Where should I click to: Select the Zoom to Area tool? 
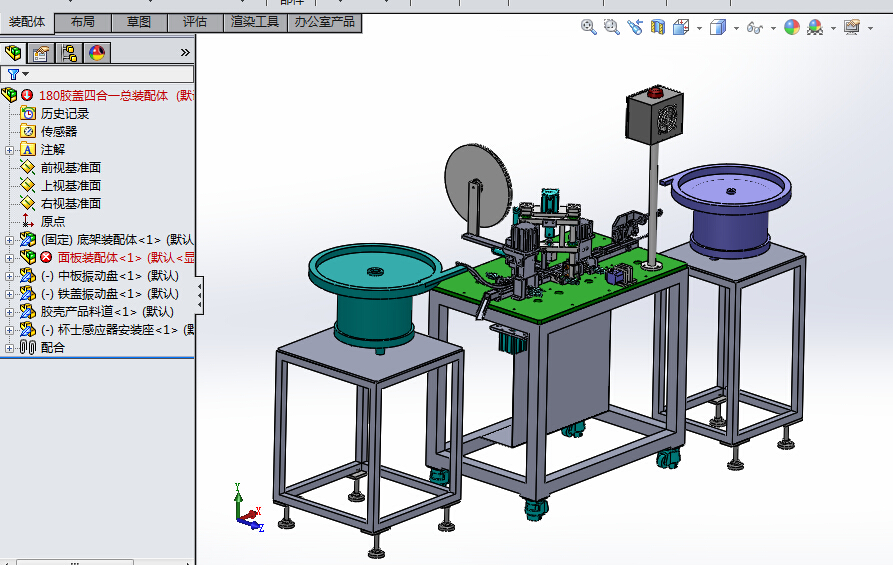612,28
